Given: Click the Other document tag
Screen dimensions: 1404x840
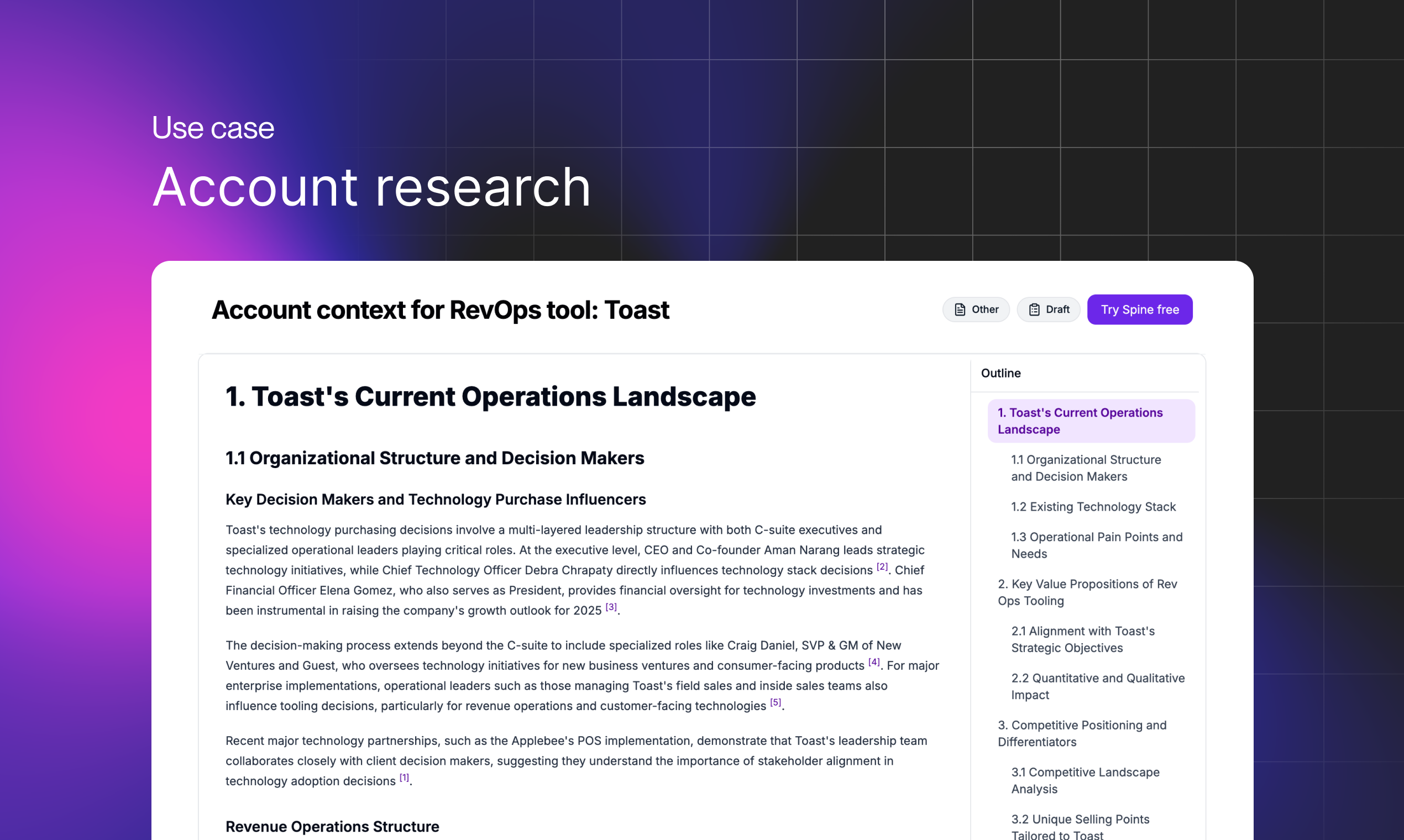Looking at the screenshot, I should (976, 309).
